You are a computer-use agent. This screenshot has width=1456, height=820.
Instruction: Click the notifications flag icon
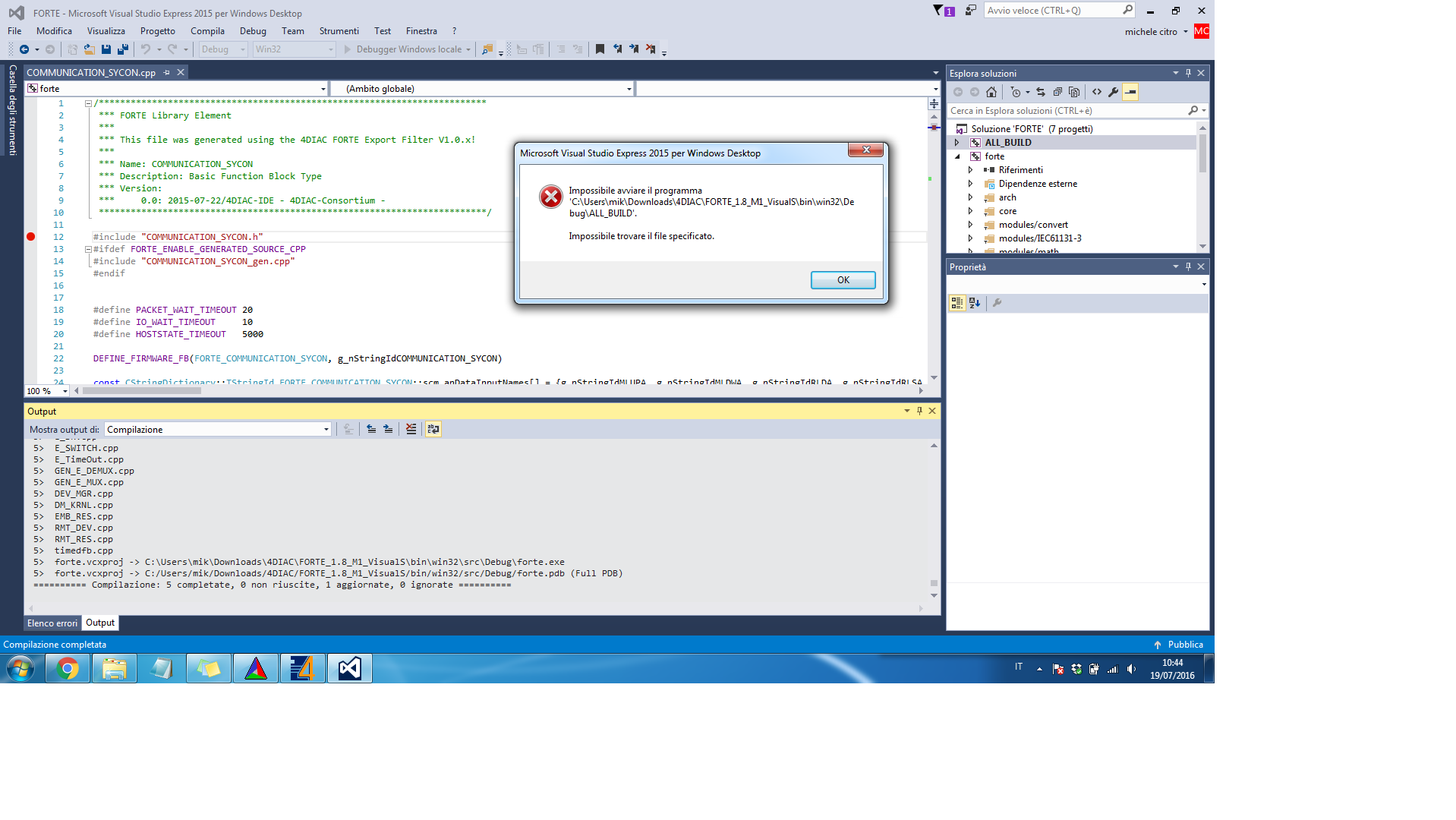944,11
